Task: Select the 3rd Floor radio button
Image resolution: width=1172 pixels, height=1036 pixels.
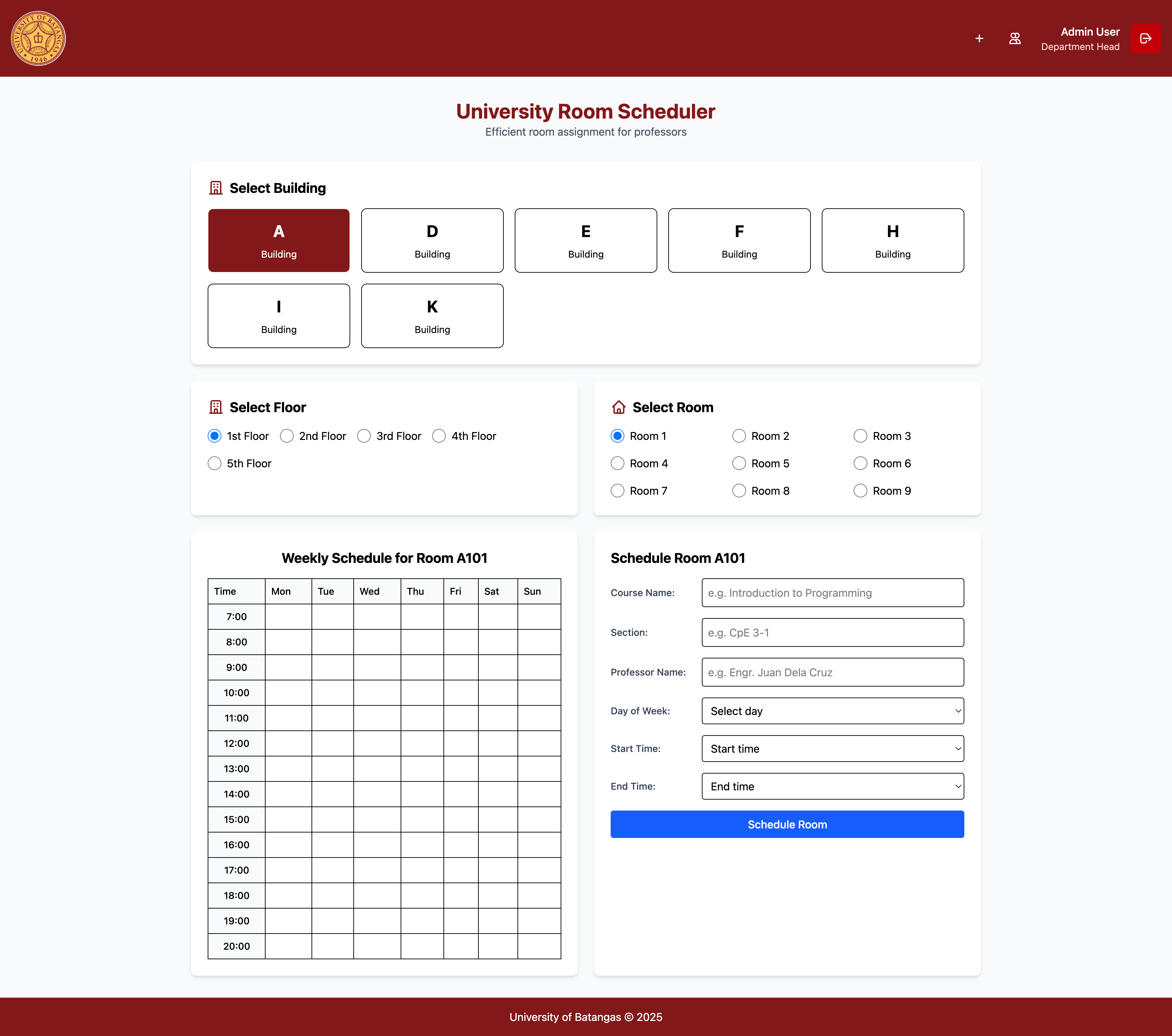Action: click(364, 436)
